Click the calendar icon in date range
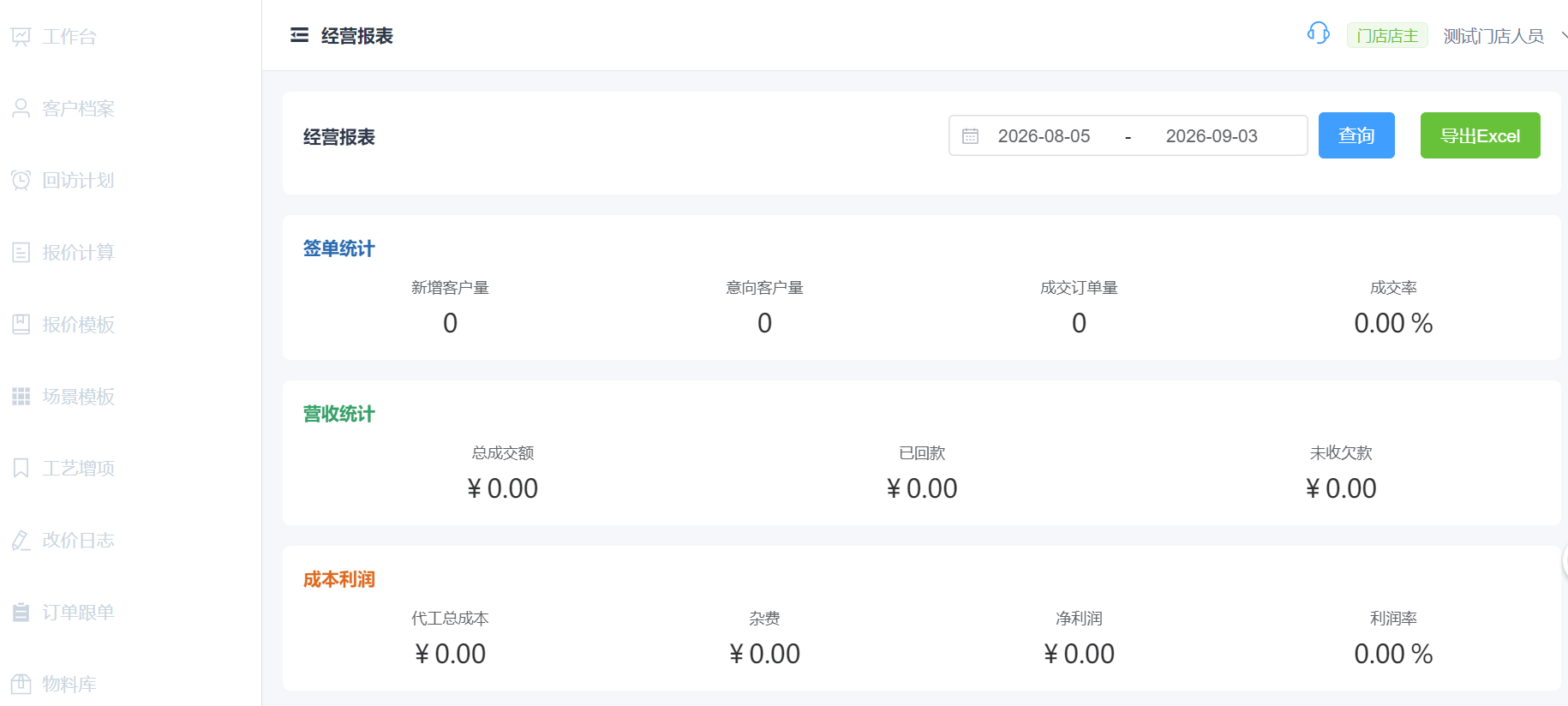The height and width of the screenshot is (706, 1568). (970, 136)
